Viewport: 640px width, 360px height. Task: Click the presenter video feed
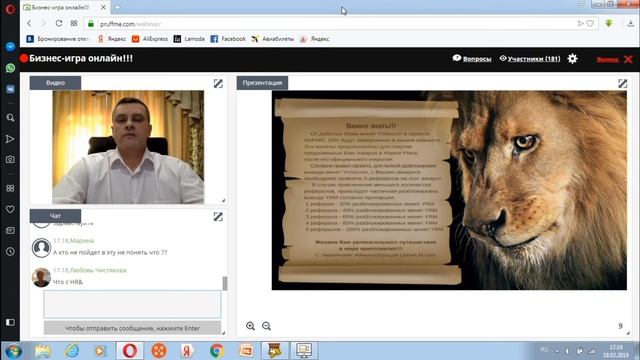pyautogui.click(x=128, y=147)
